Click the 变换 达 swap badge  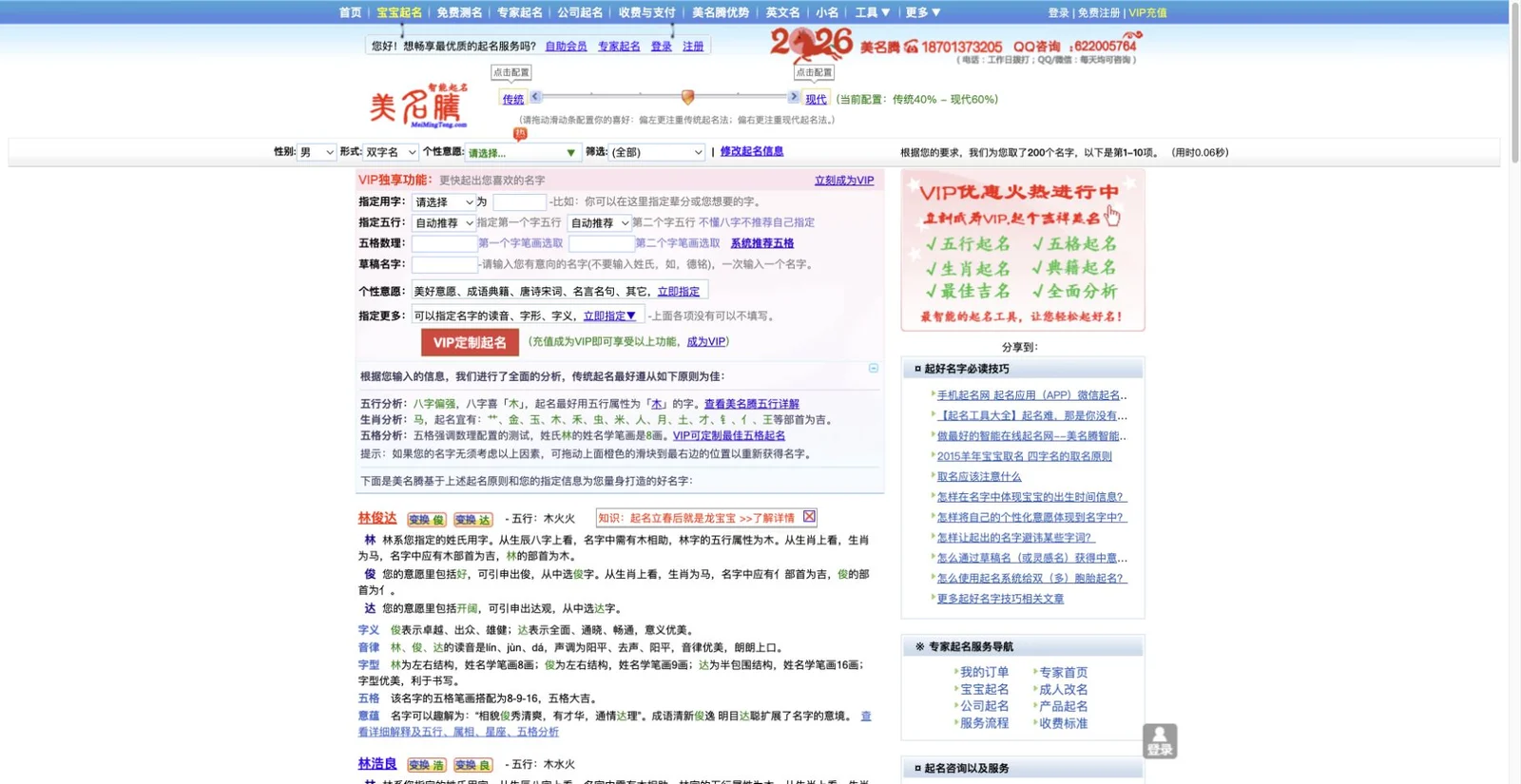click(x=473, y=520)
